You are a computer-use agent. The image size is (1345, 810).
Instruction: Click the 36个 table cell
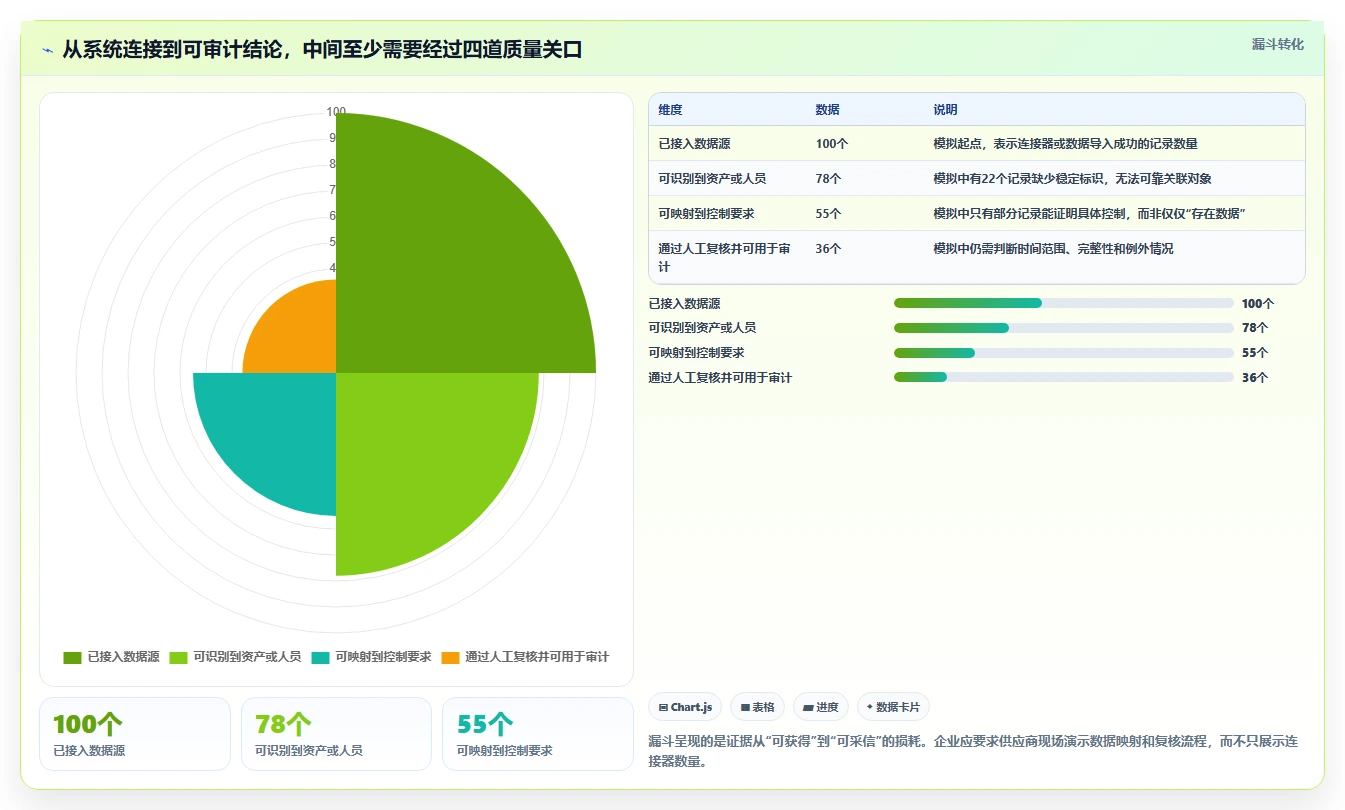tap(828, 249)
